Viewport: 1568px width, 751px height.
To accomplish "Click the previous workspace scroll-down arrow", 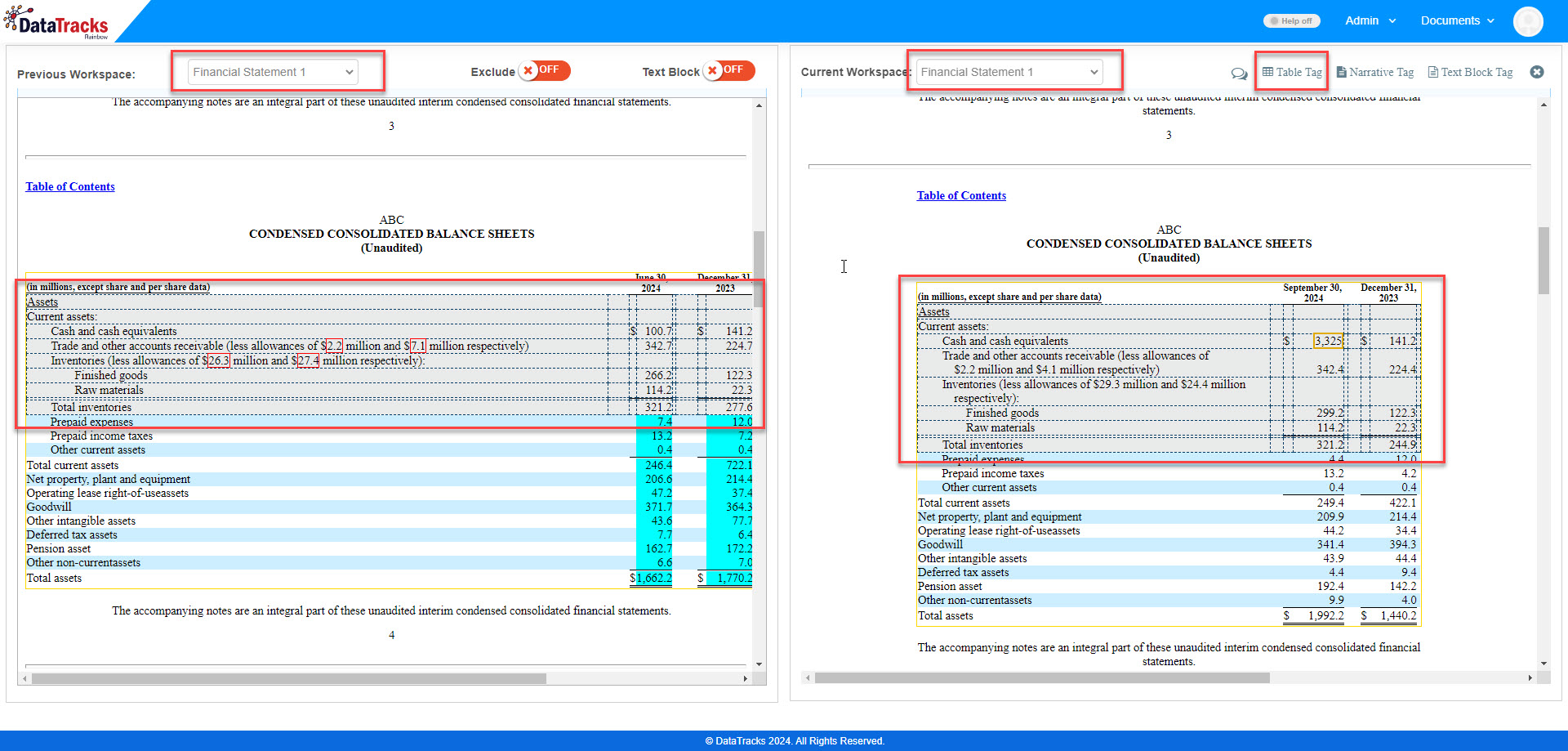I will (759, 664).
